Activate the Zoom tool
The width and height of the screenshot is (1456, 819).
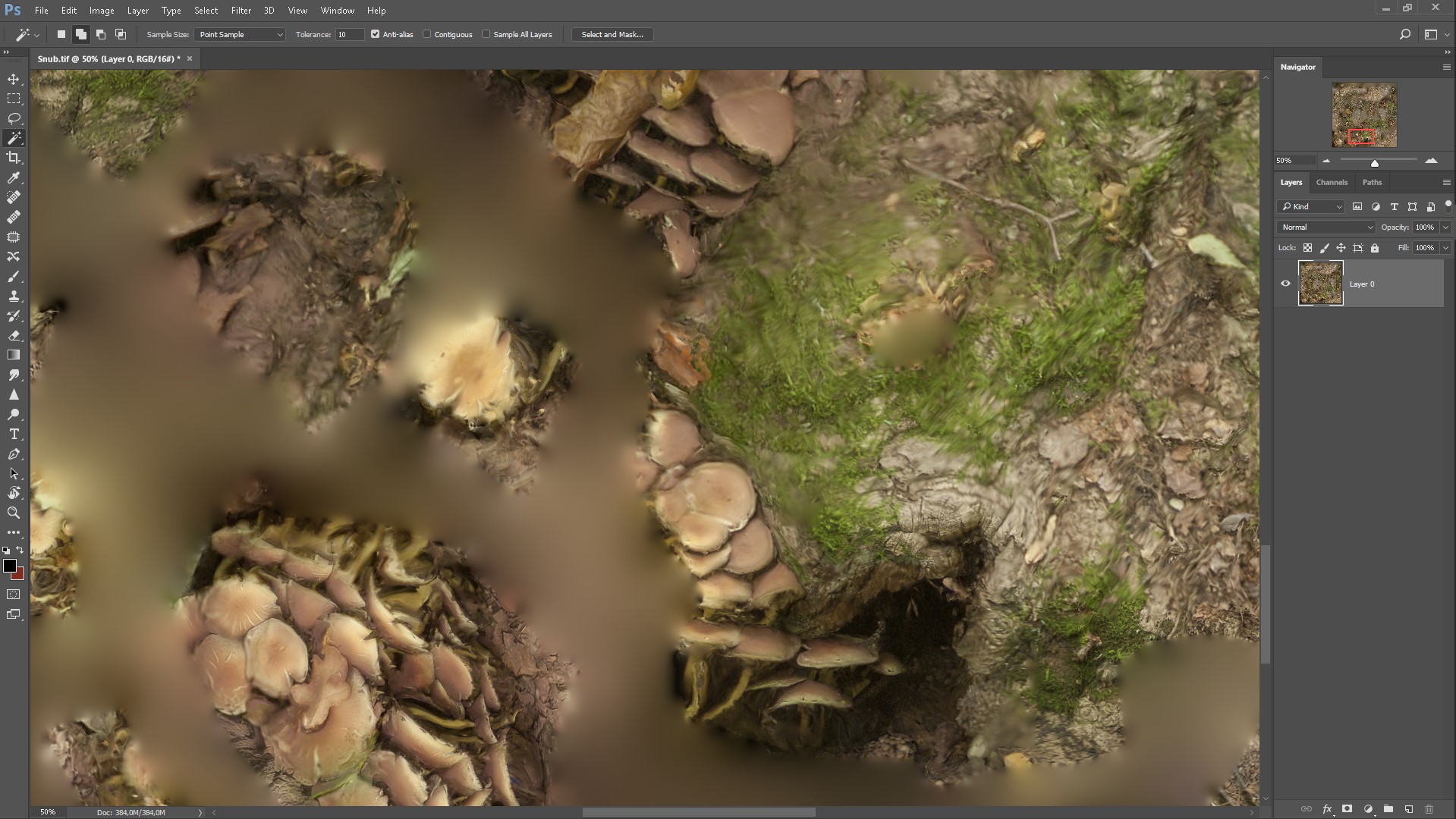pos(14,513)
